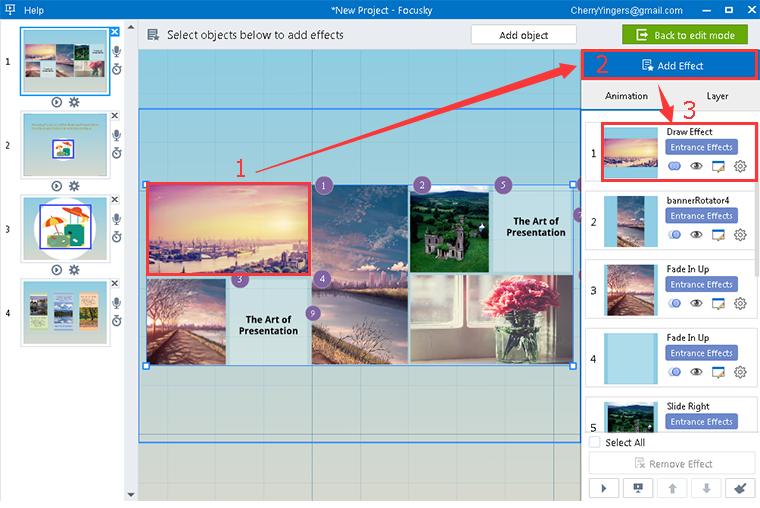This screenshot has width=760, height=508.
Task: Click the play preview button below the list
Action: click(x=604, y=488)
